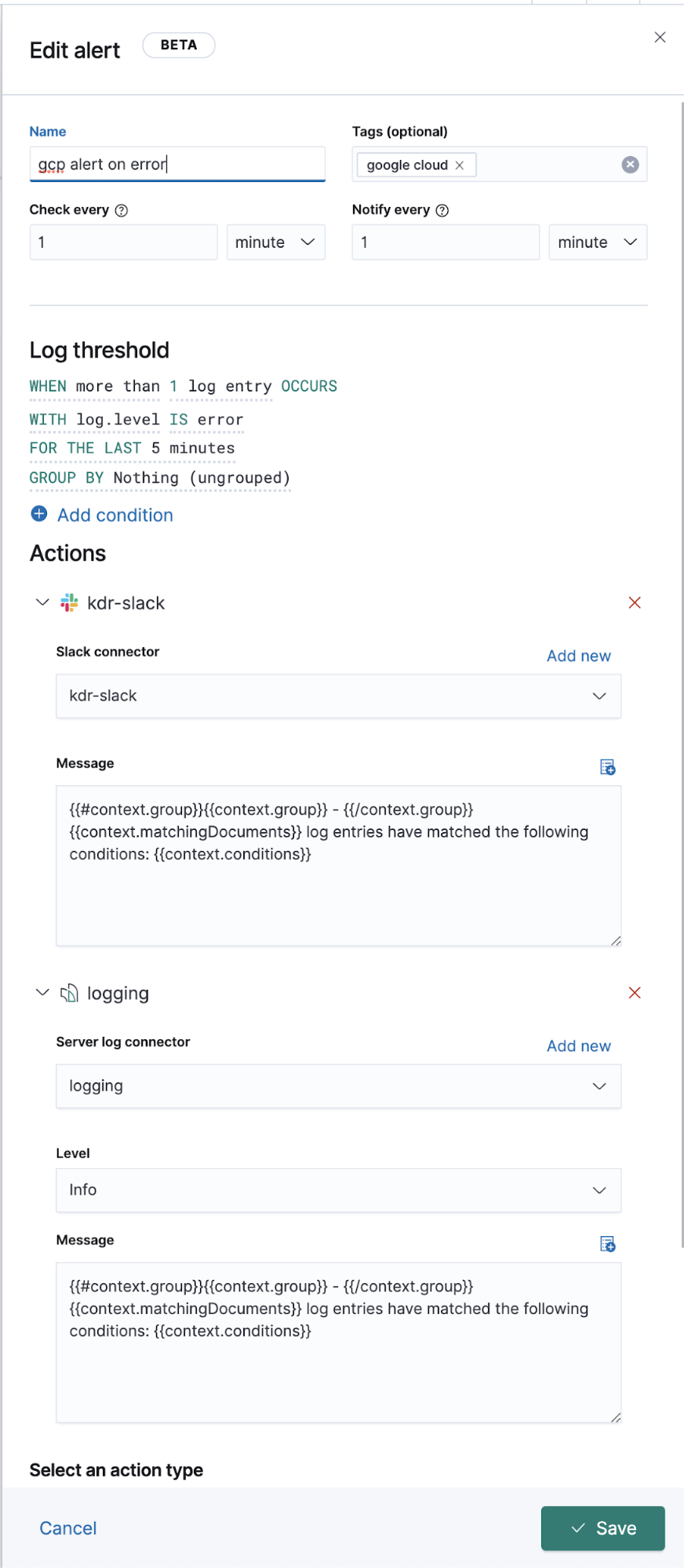The width and height of the screenshot is (684, 1568).
Task: Add variable to the Slack message
Action: coord(607,767)
